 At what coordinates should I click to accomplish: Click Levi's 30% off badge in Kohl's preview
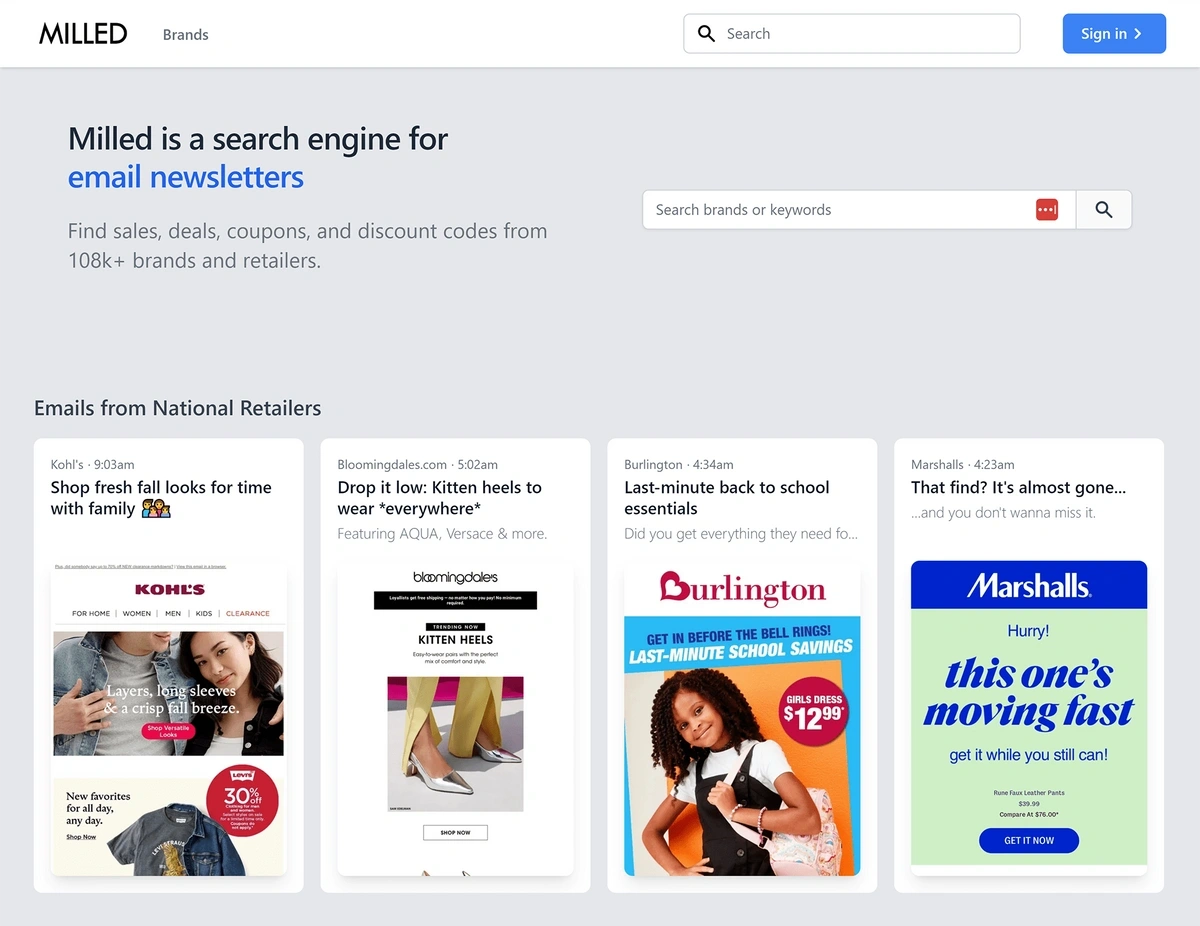(x=242, y=801)
